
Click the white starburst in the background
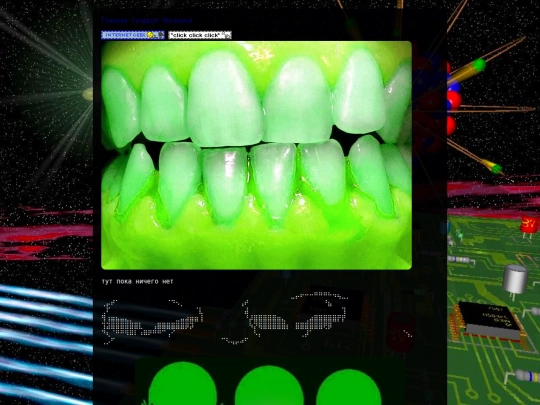(x=86, y=94)
